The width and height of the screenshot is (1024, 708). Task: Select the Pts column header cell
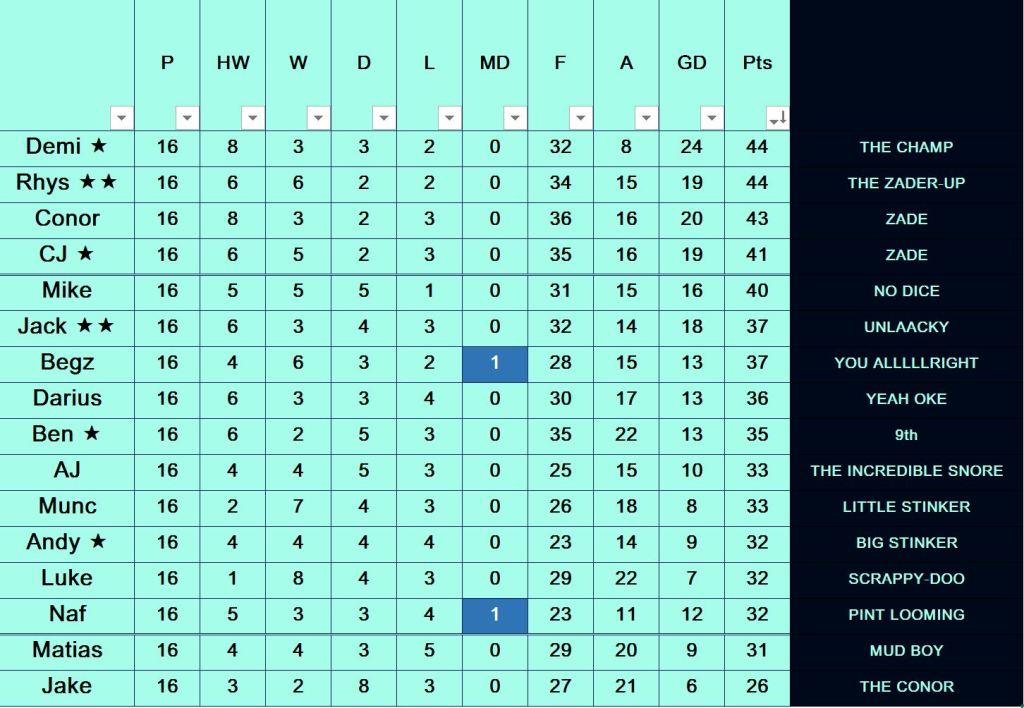tap(757, 63)
